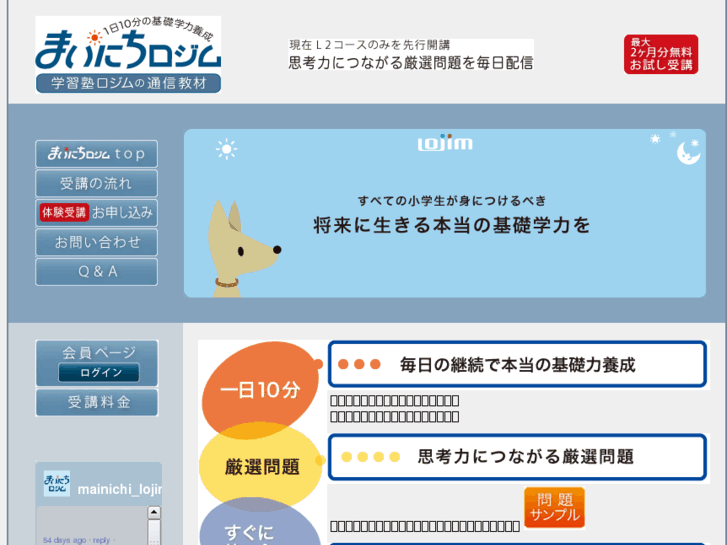727x545 pixels.
Task: Open the 受講の流れ menu item
Action: tap(96, 183)
